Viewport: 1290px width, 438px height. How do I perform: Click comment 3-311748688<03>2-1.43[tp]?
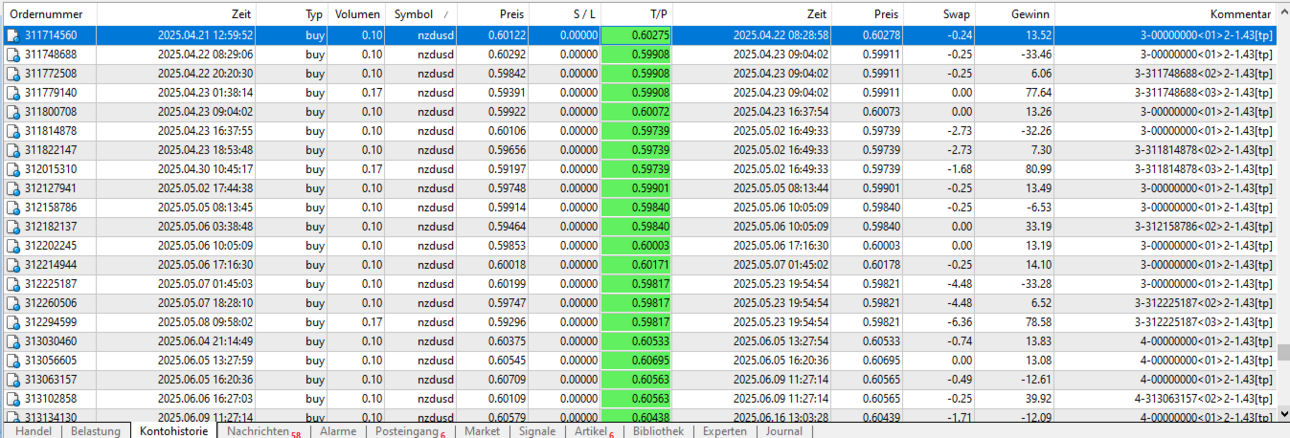coord(1203,92)
